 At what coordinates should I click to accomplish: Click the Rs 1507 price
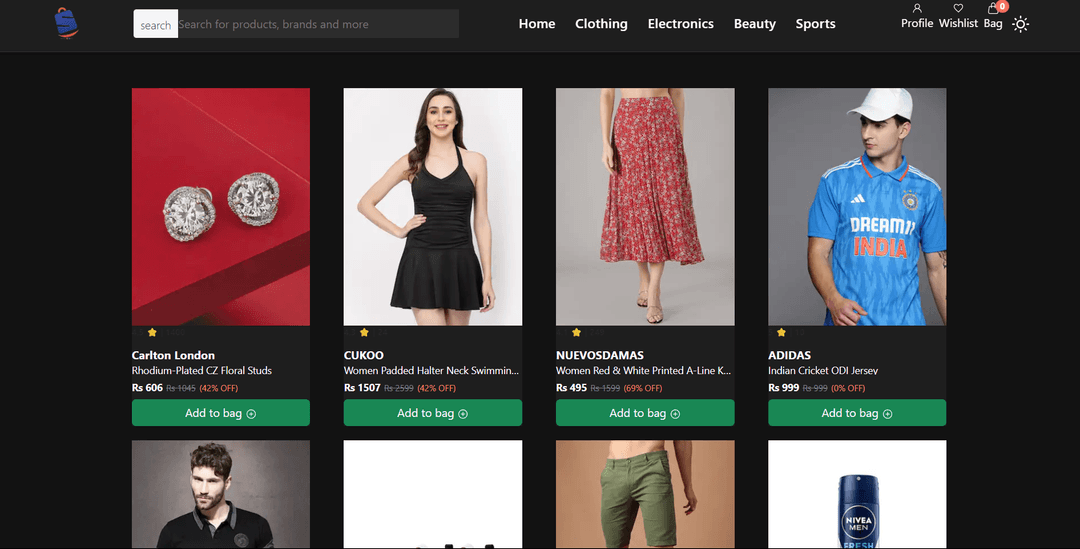point(362,388)
